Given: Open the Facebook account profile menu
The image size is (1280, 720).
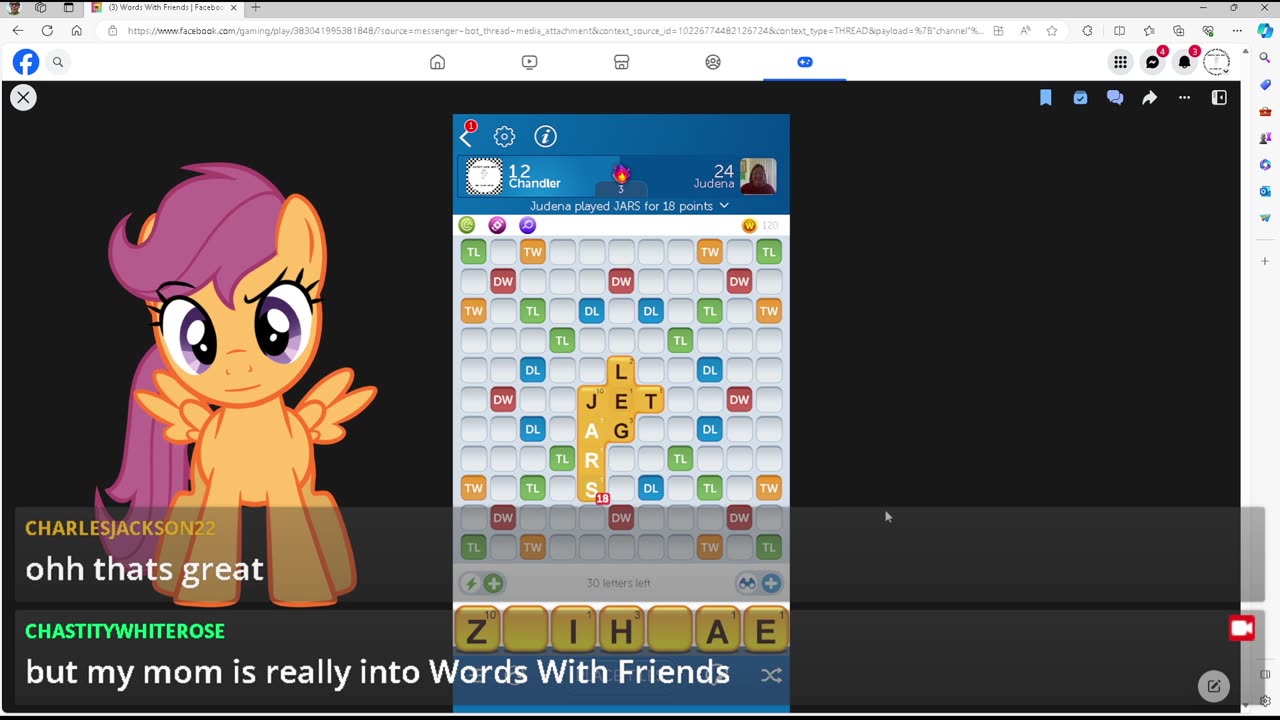Looking at the screenshot, I should click(x=1216, y=62).
